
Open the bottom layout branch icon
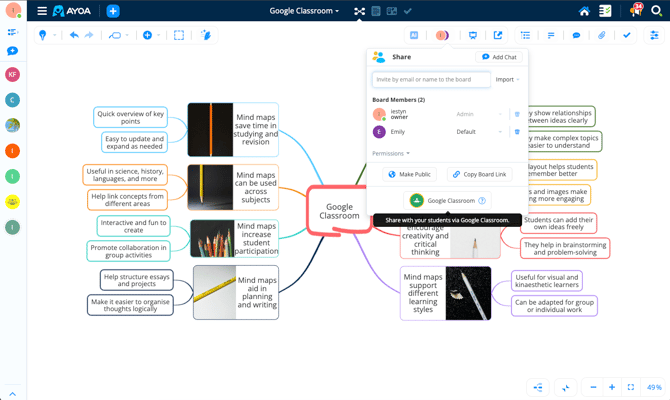click(x=538, y=387)
